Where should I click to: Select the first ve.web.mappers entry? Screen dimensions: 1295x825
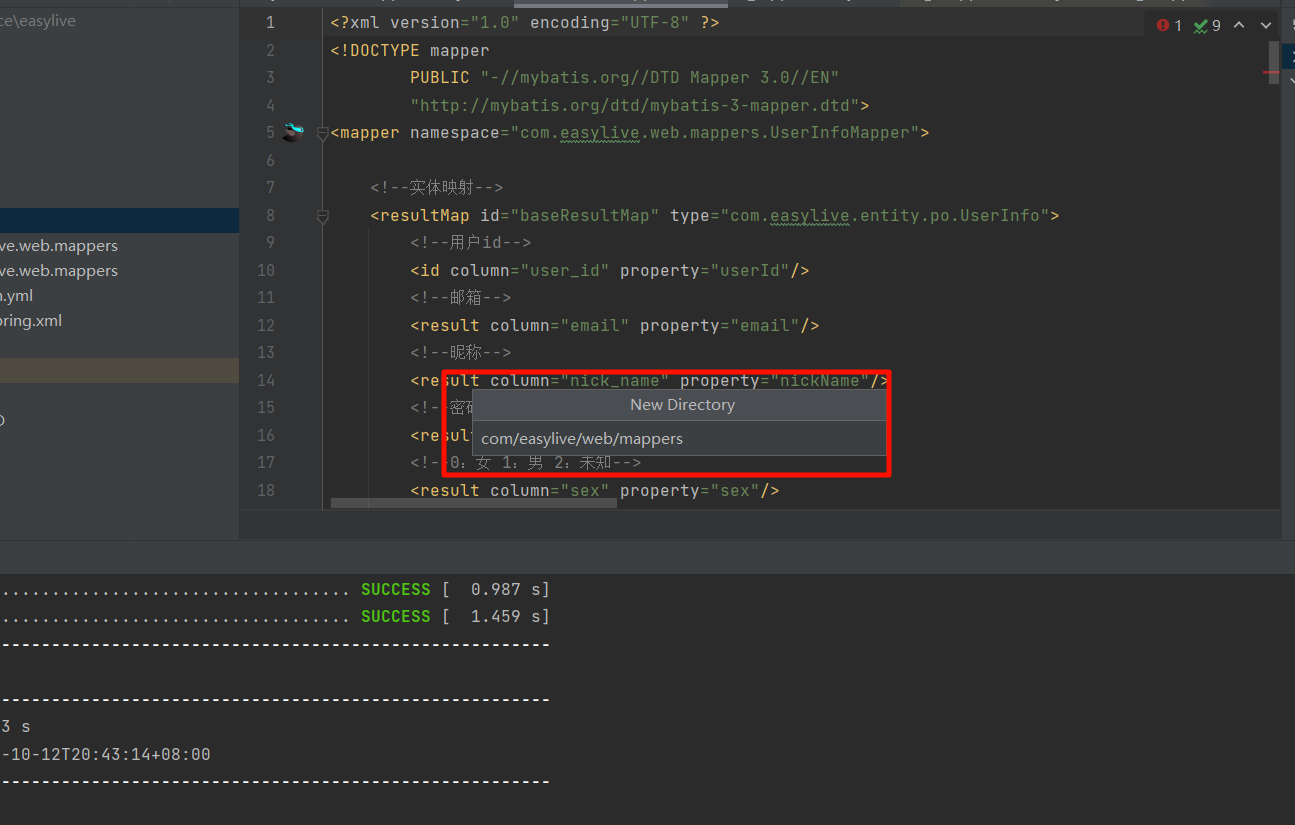pos(60,245)
